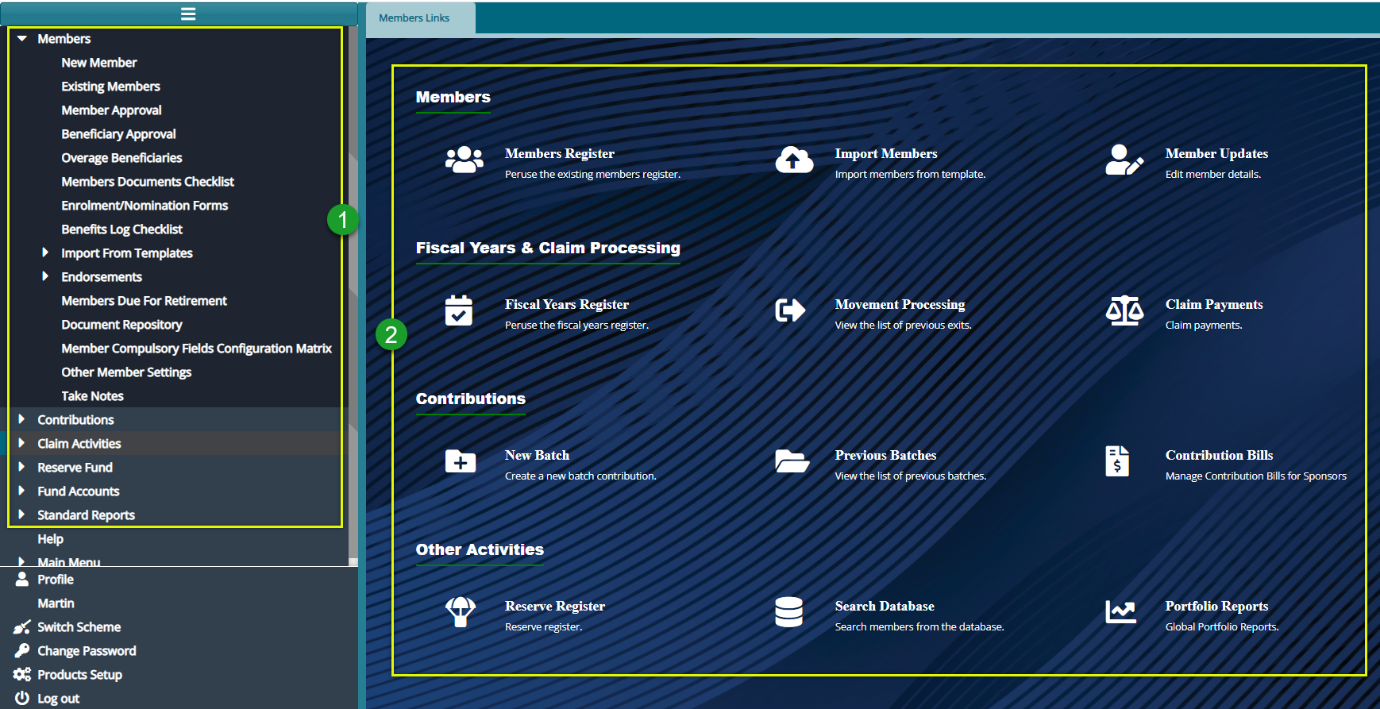This screenshot has width=1380, height=709.
Task: Click the Fiscal Years Register link title
Action: 567,305
